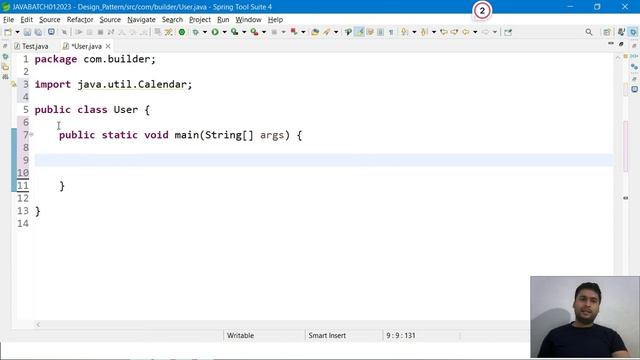
Task: Switch to the Java perspective icon
Action: tap(621, 32)
